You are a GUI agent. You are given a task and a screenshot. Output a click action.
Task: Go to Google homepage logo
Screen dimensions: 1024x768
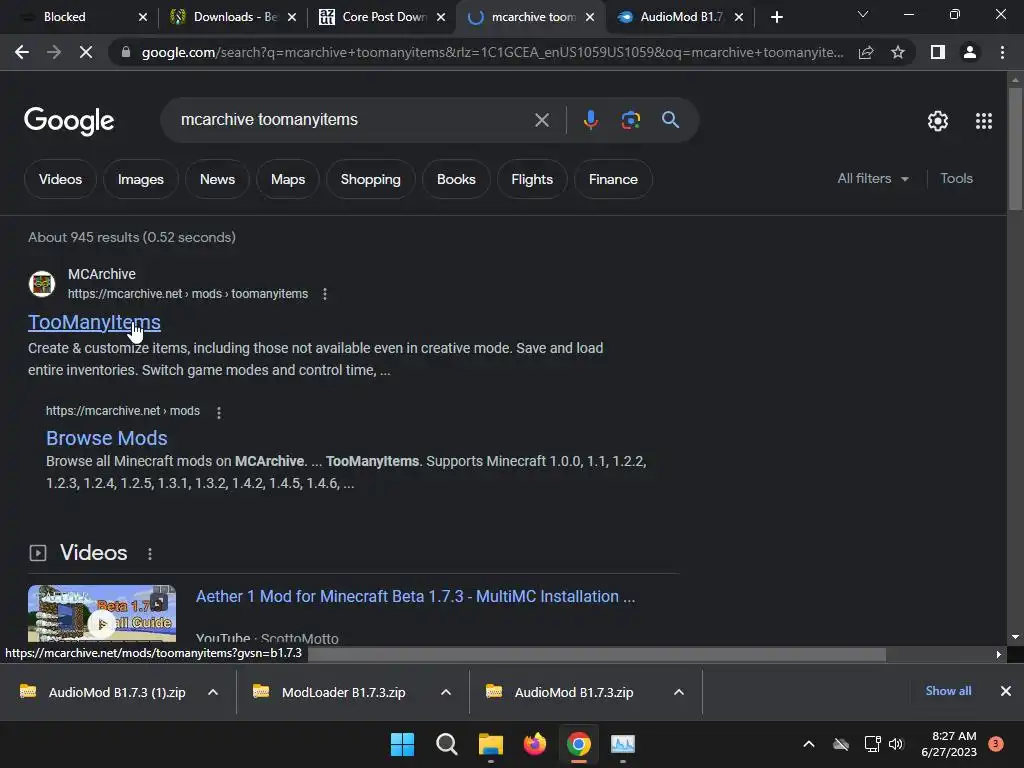69,121
